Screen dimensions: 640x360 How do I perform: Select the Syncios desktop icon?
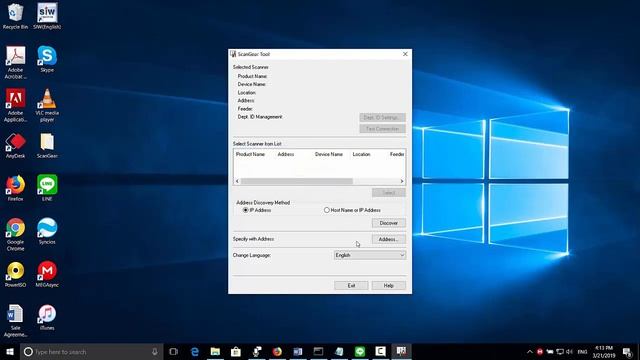click(47, 231)
